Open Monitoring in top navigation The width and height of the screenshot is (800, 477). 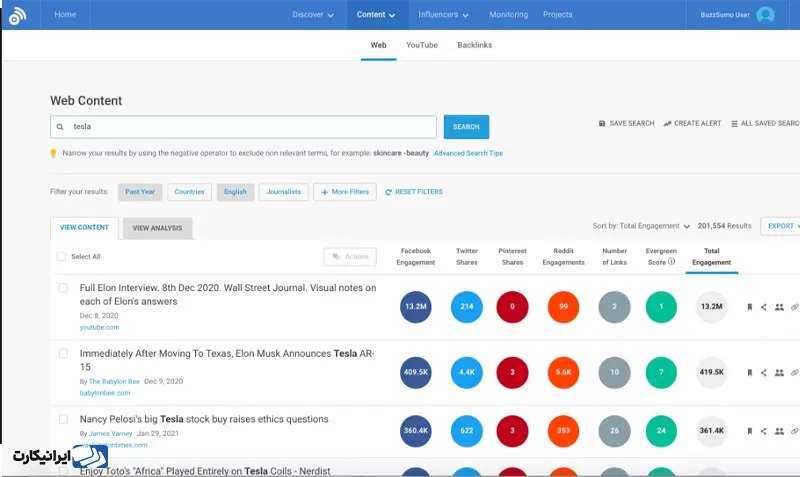coord(509,15)
